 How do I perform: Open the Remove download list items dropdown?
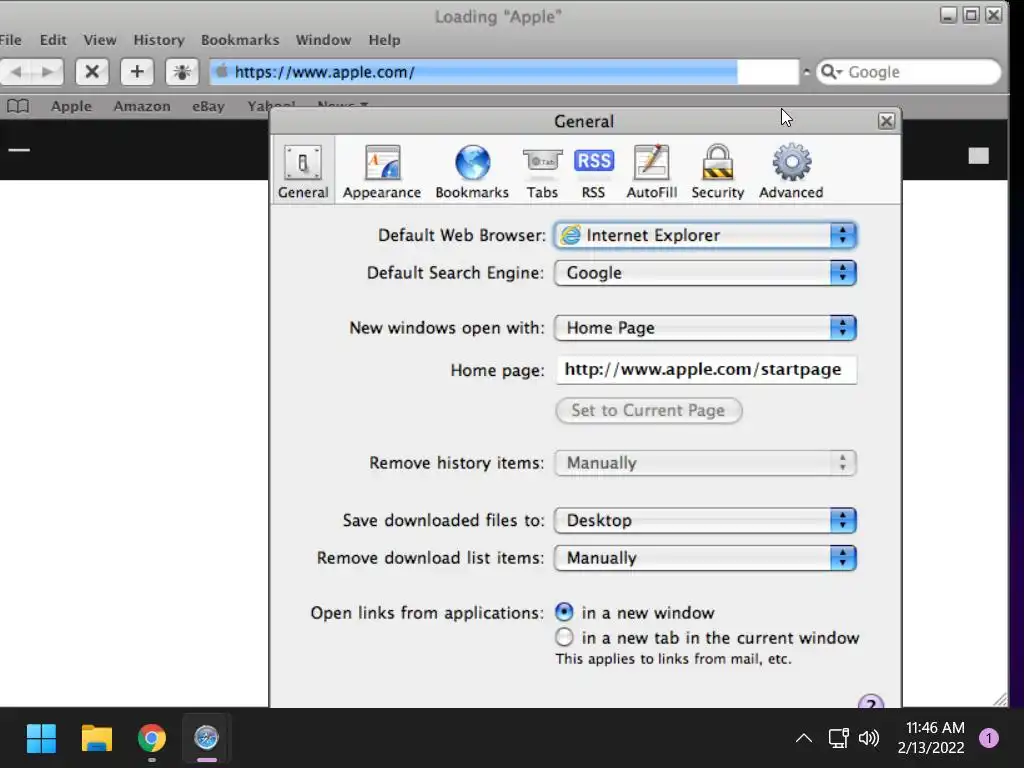(x=705, y=558)
